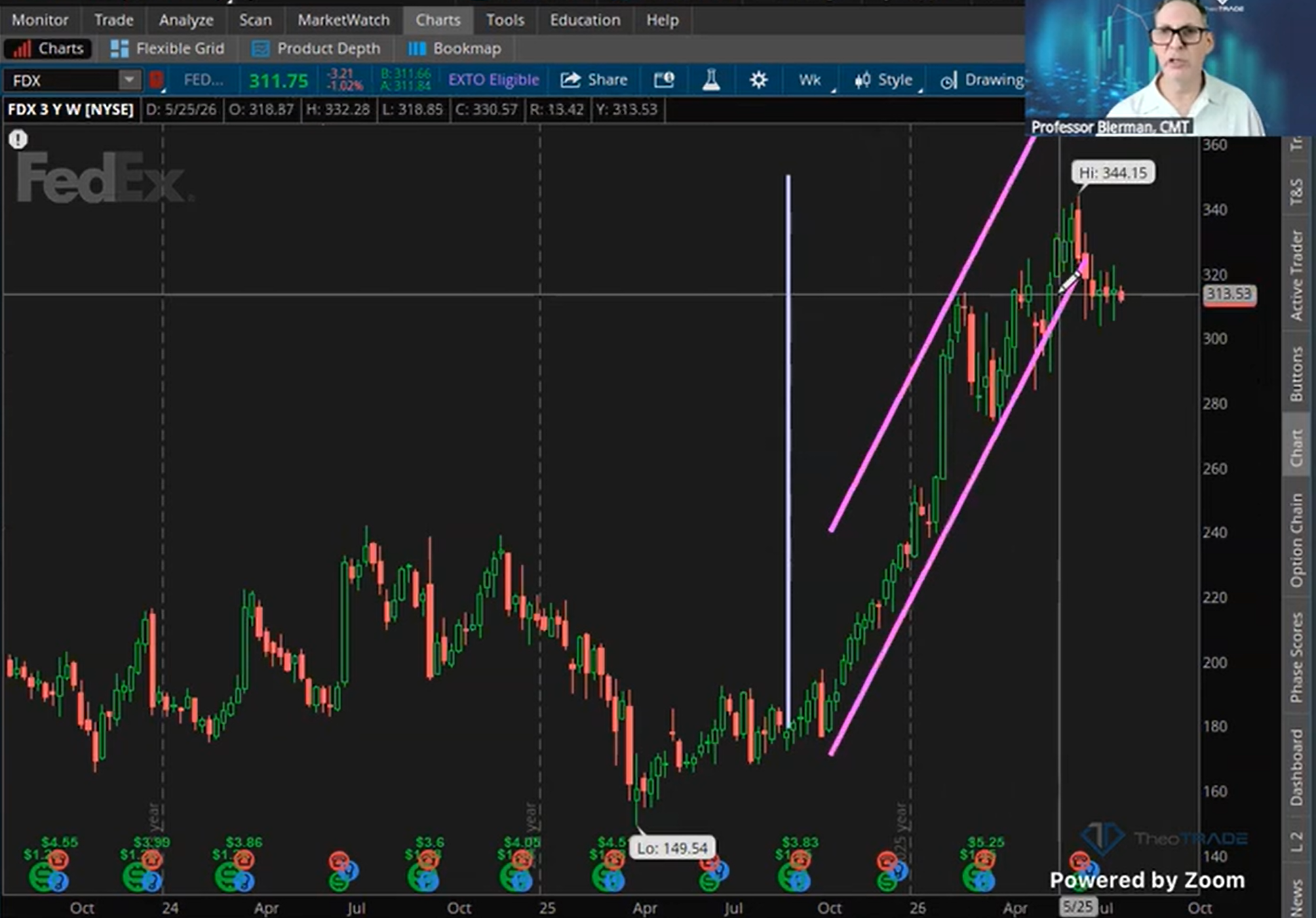Toggle the L2 sidebar panel

tap(1297, 841)
